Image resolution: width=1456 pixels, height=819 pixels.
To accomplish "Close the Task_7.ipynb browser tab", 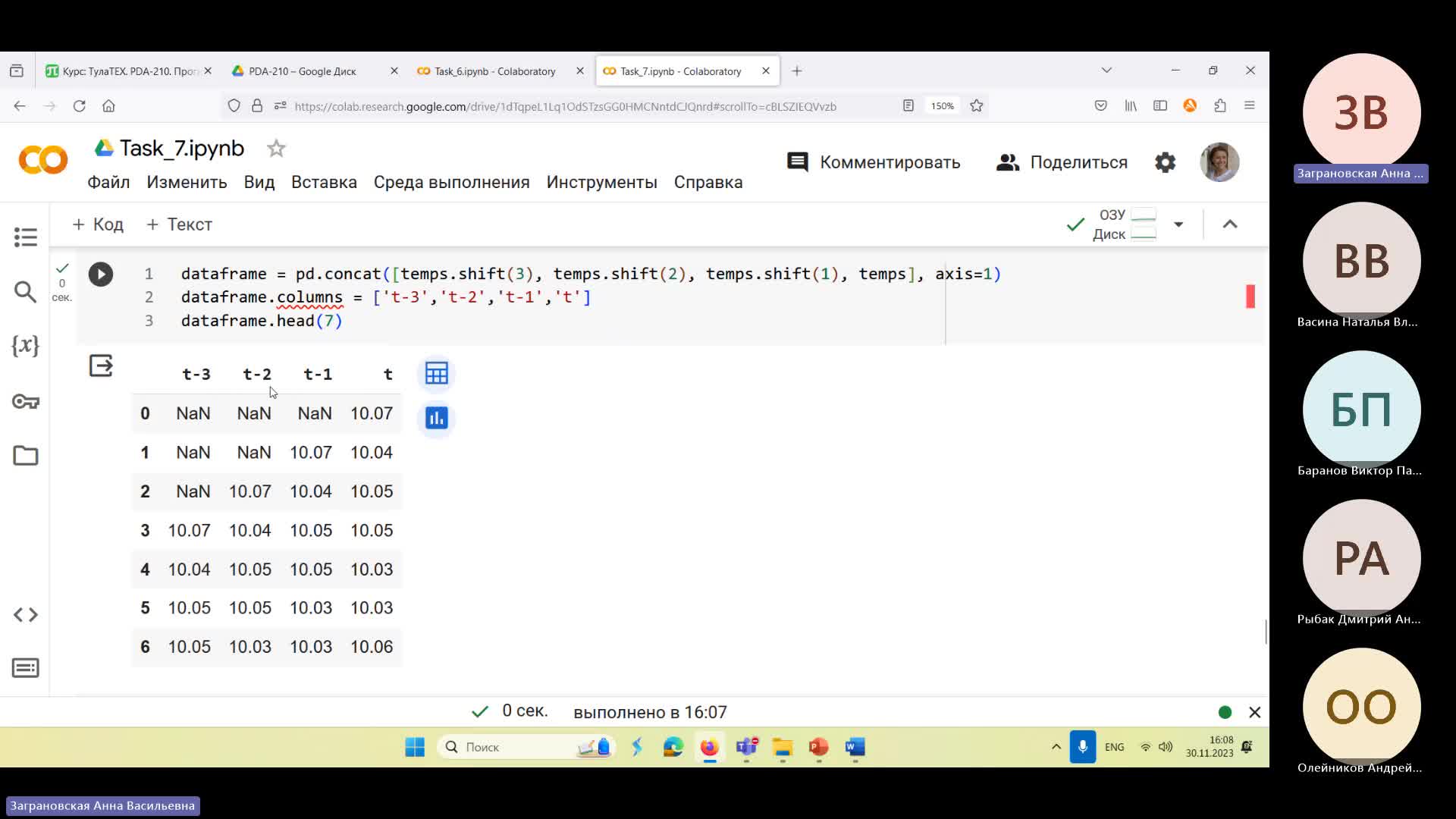I will pyautogui.click(x=766, y=71).
